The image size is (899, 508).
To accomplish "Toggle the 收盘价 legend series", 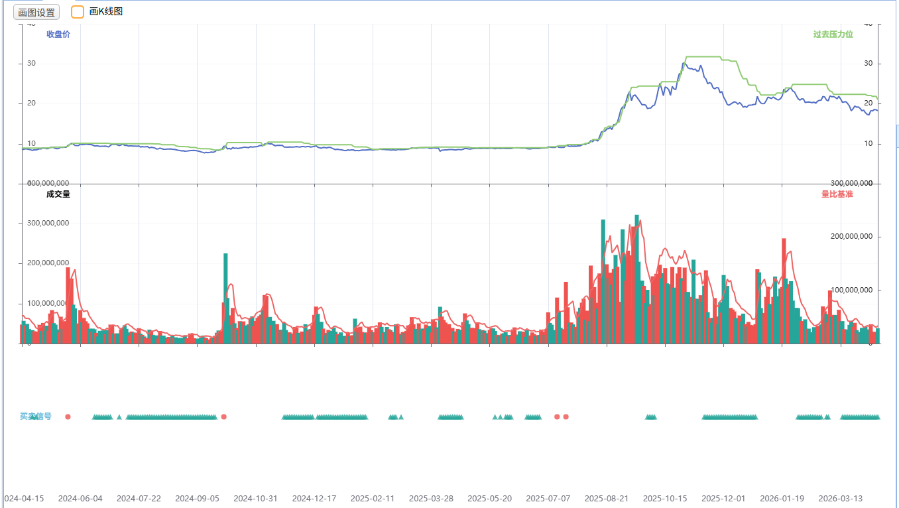I will click(58, 34).
